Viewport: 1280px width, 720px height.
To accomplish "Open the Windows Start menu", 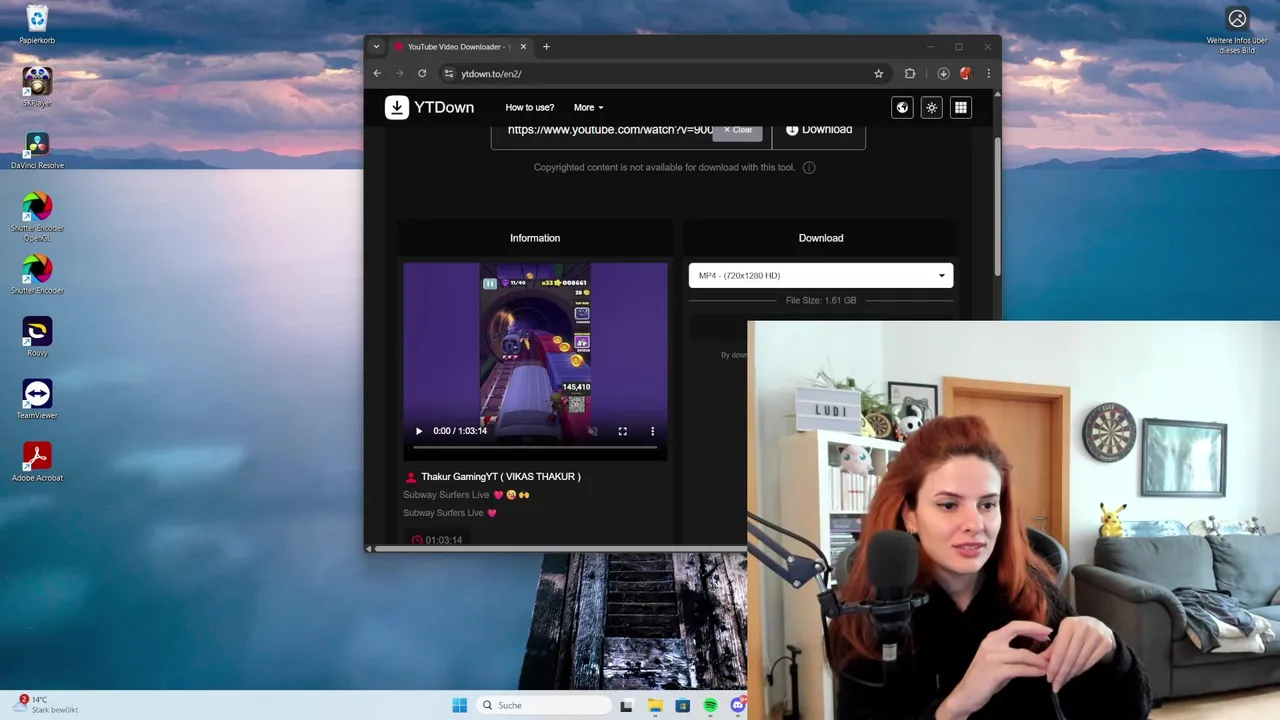I will coord(459,705).
